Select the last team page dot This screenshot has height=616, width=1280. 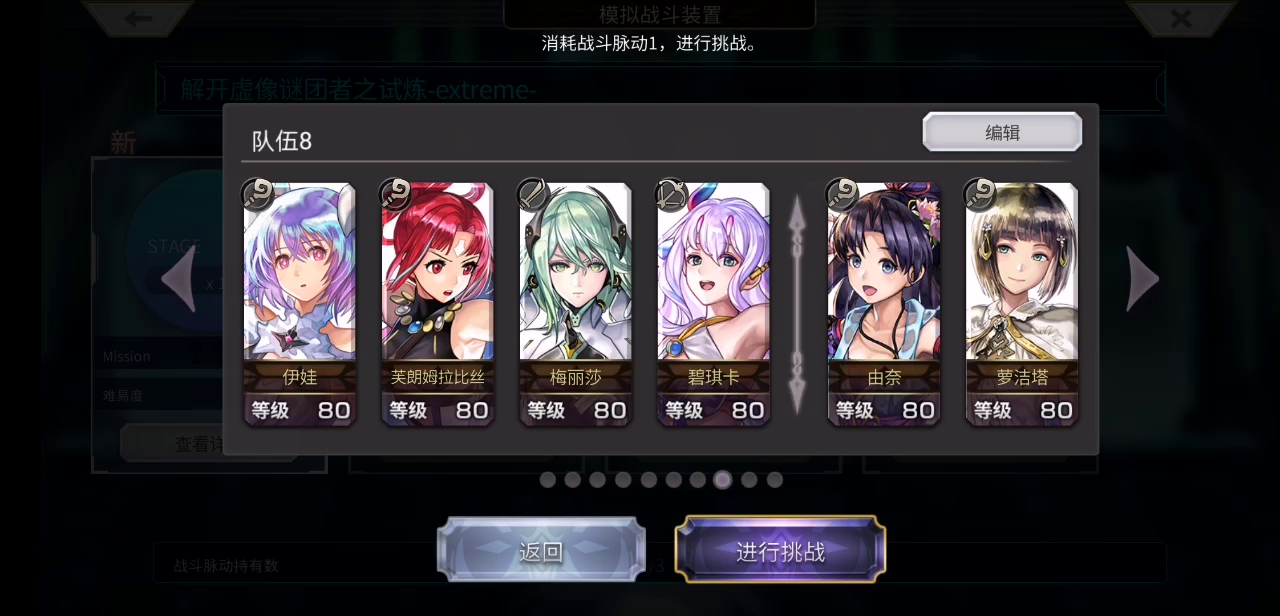click(774, 480)
